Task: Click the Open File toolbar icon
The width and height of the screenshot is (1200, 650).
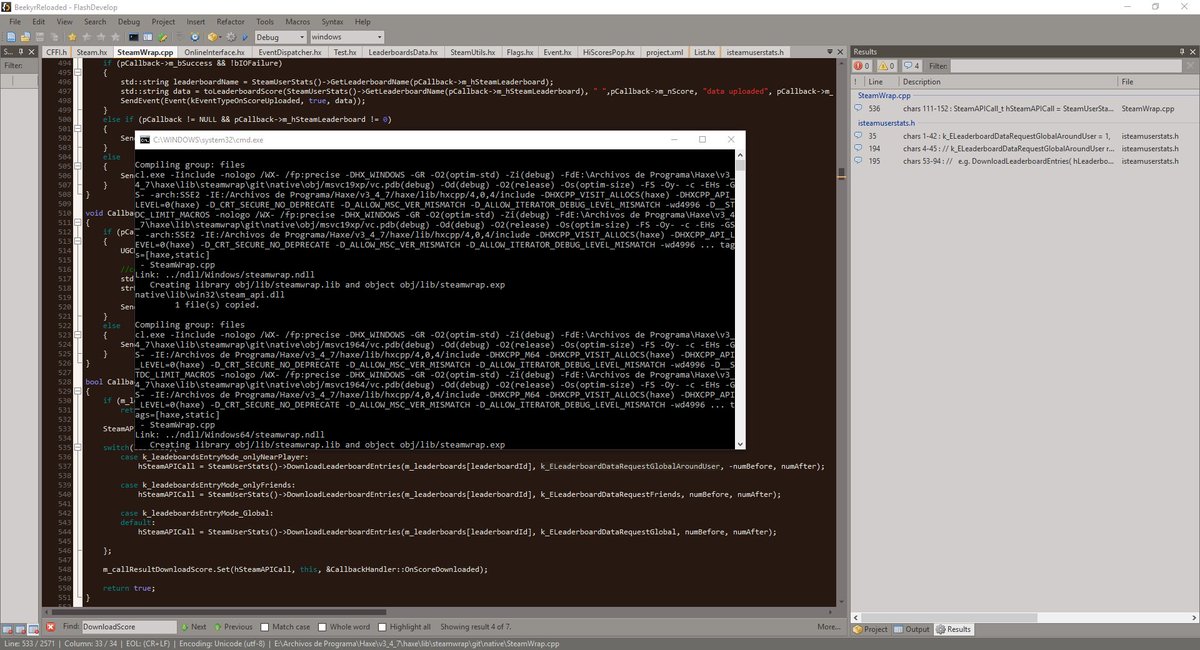Action: (27, 35)
